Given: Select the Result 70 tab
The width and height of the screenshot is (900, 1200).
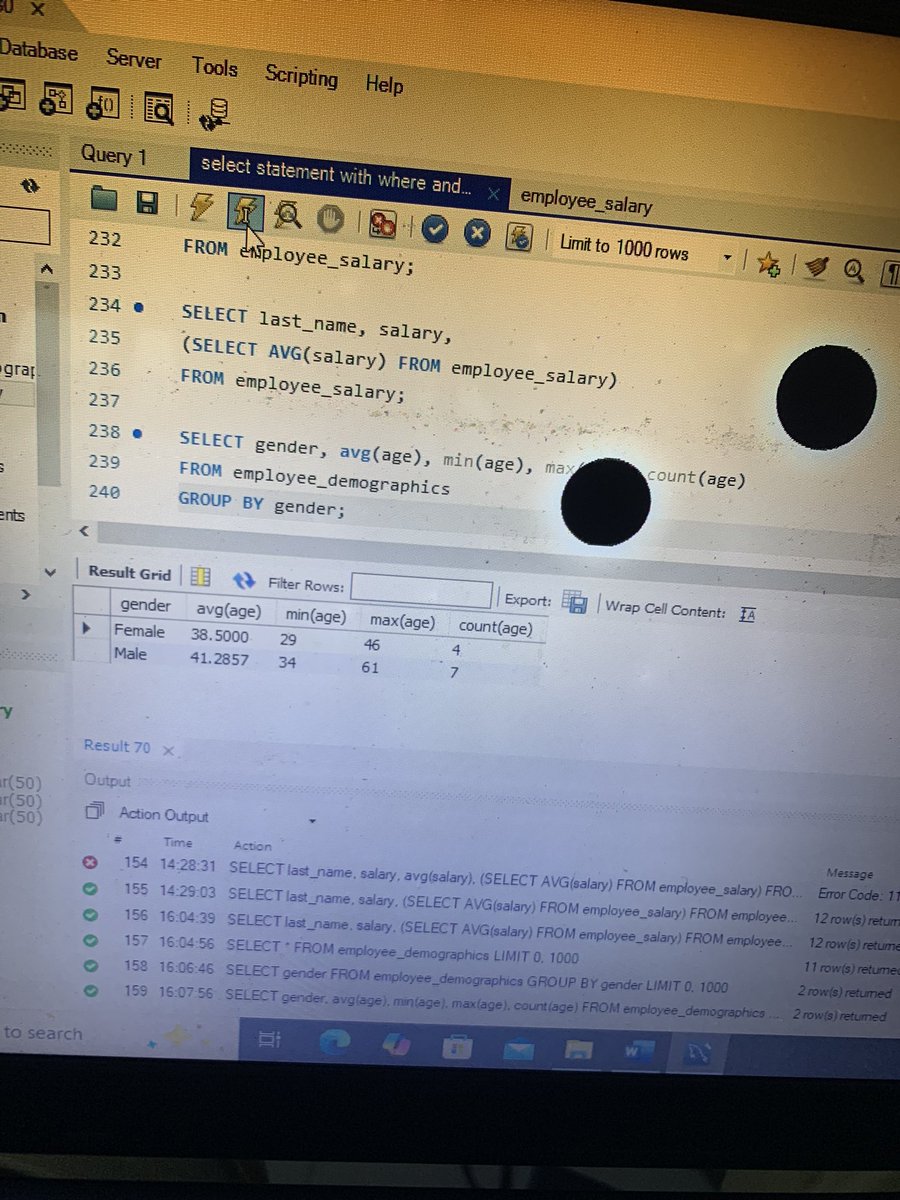Looking at the screenshot, I should pyautogui.click(x=117, y=746).
